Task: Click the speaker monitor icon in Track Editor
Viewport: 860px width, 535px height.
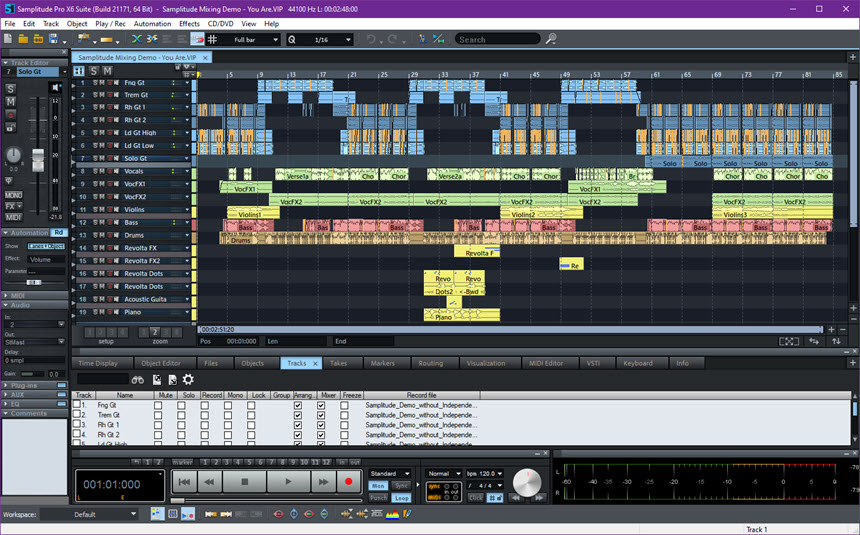Action: [55, 87]
